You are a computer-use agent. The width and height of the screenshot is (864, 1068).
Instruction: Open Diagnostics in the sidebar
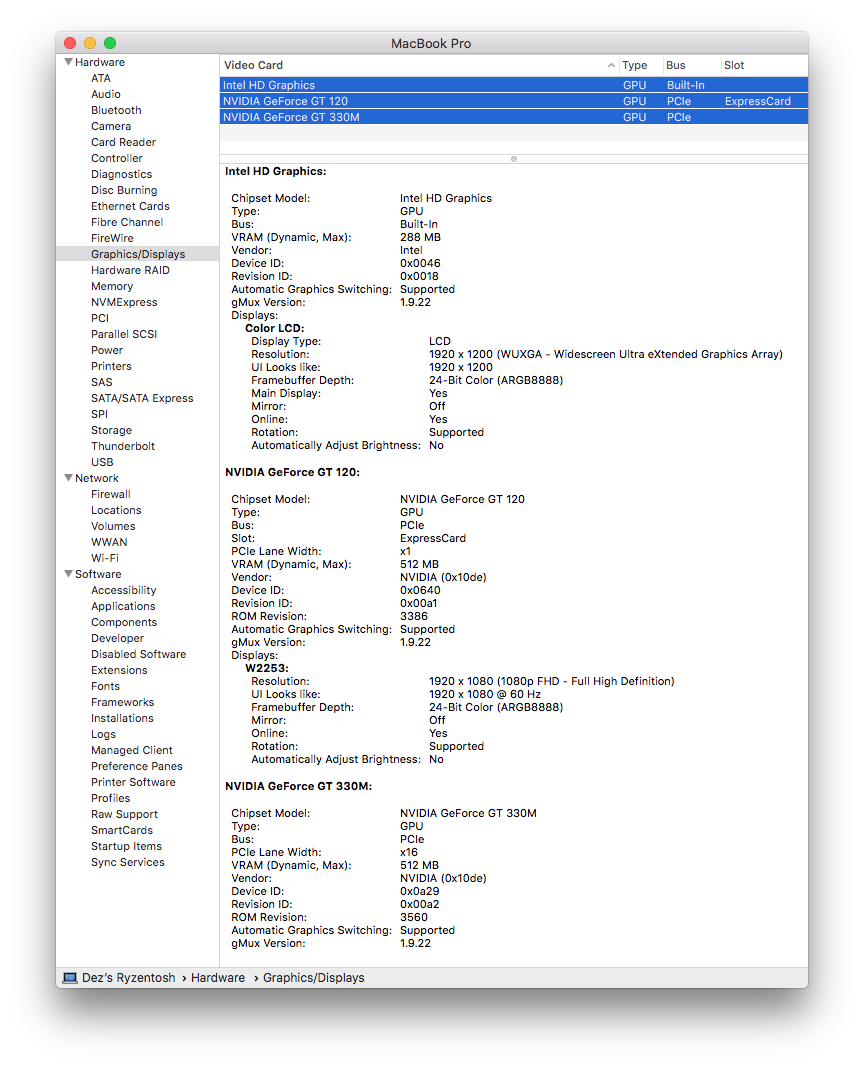(121, 174)
